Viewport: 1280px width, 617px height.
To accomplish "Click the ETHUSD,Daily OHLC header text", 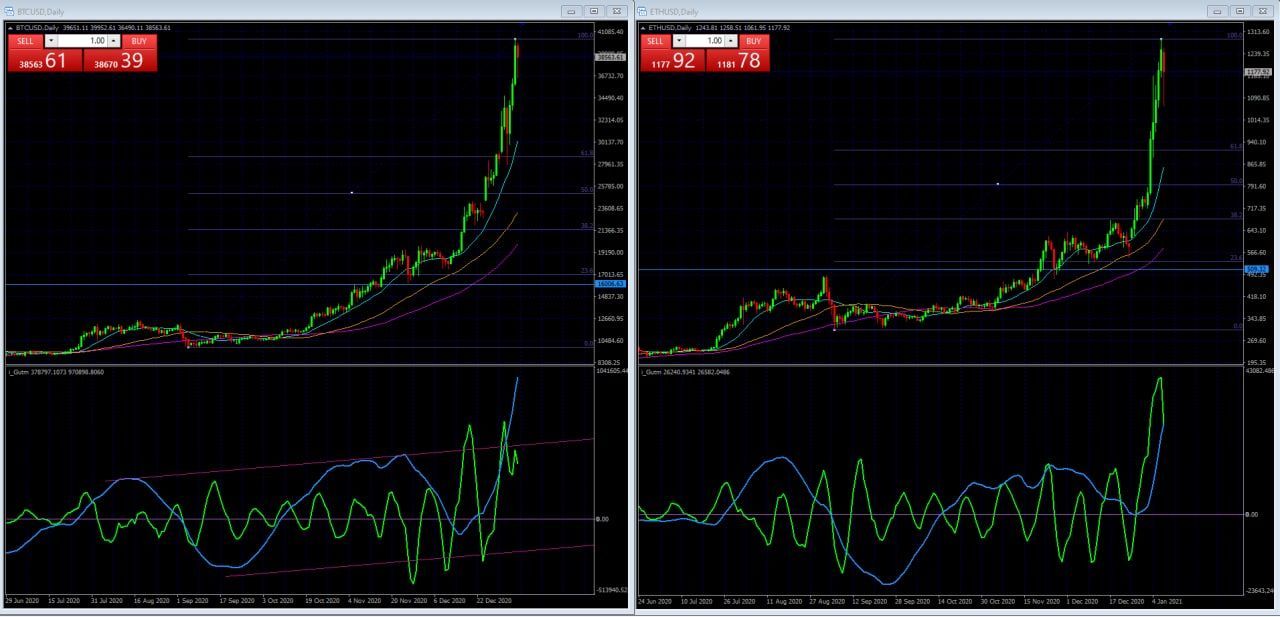I will pos(719,28).
